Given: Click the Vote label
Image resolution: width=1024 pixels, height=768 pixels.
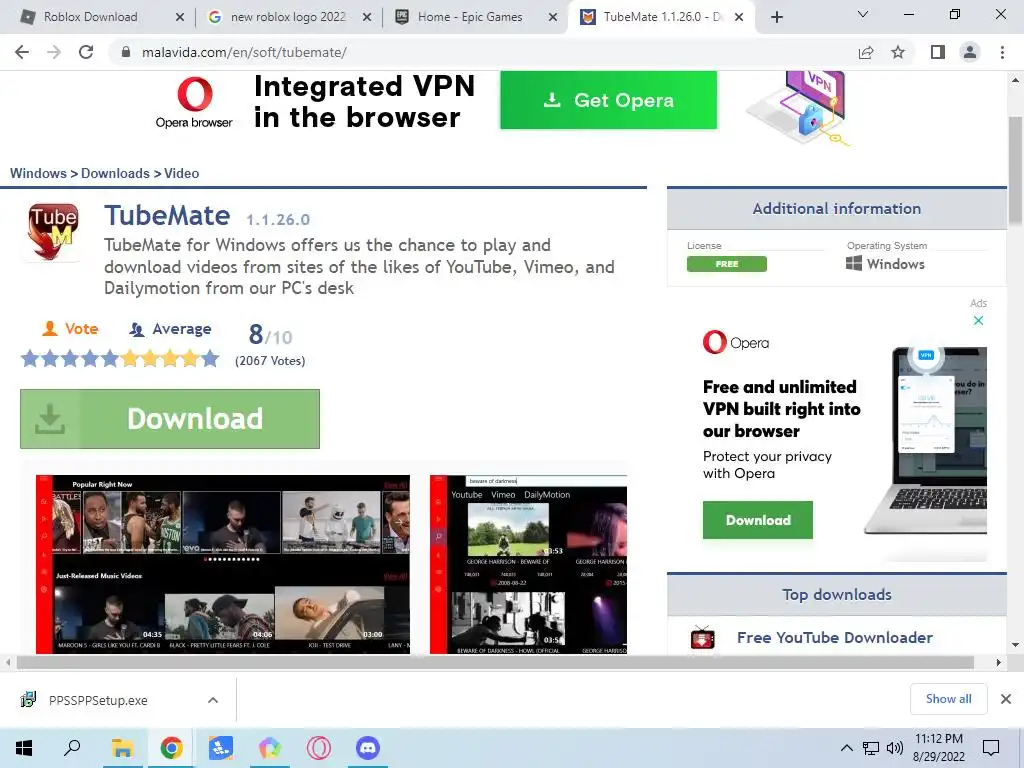Looking at the screenshot, I should 70,328.
